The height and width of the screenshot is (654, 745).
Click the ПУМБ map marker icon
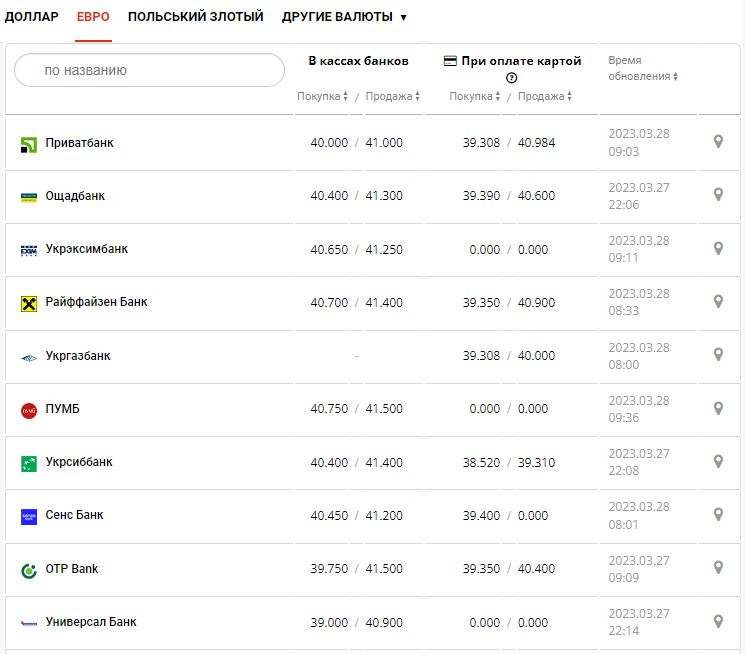(x=718, y=408)
